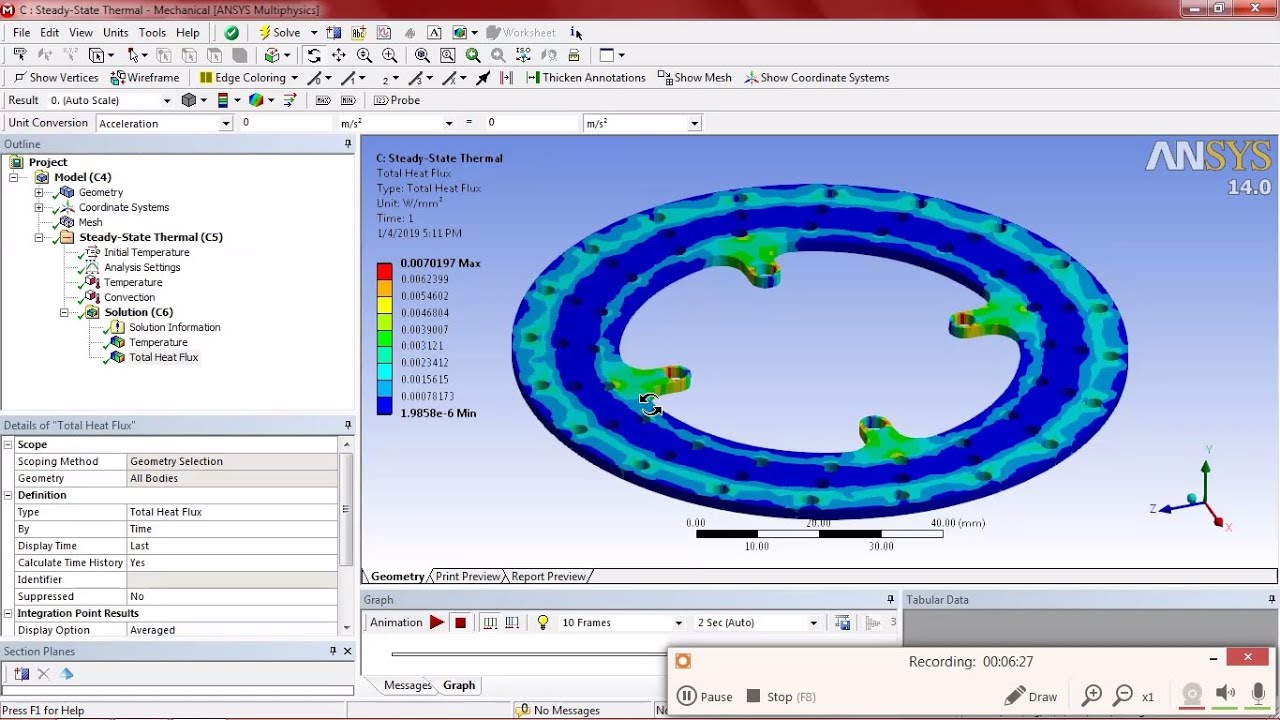The height and width of the screenshot is (720, 1280).
Task: Expand the Coordinate Systems tree node
Action: point(39,207)
